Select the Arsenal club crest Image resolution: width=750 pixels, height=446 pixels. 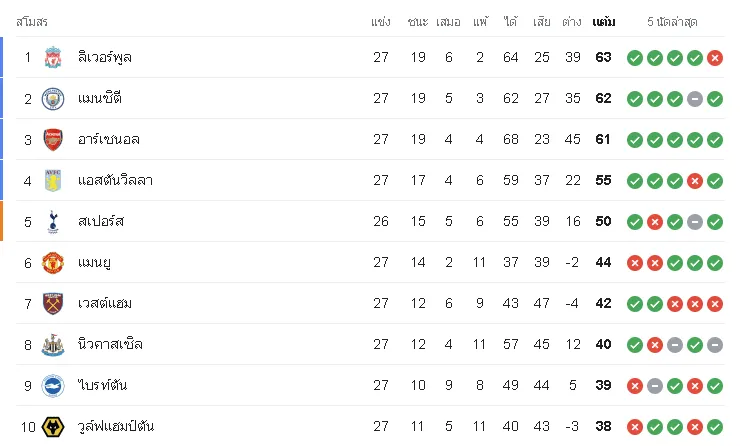point(53,140)
